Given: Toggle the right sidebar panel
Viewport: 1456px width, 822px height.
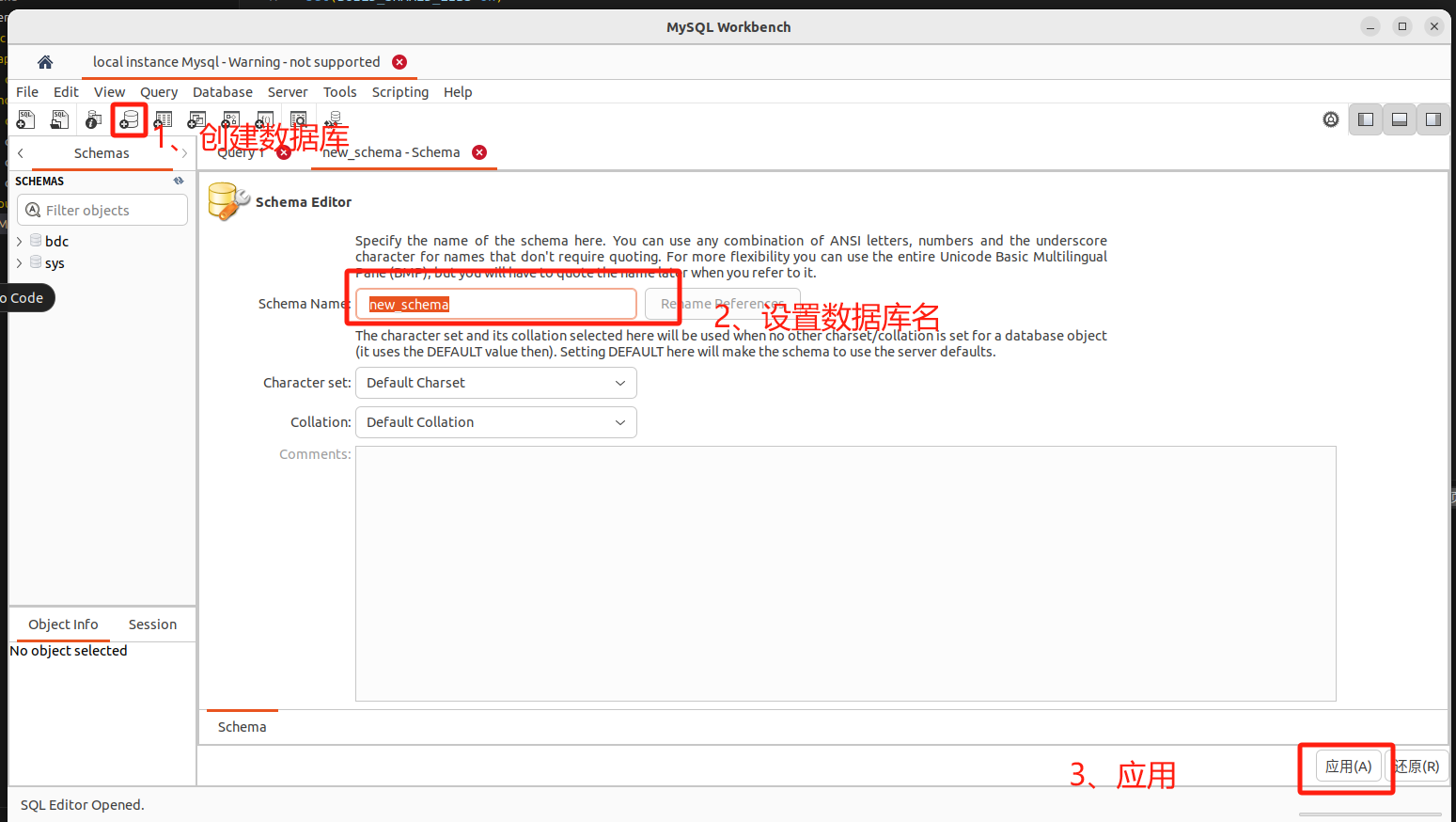Looking at the screenshot, I should point(1433,119).
